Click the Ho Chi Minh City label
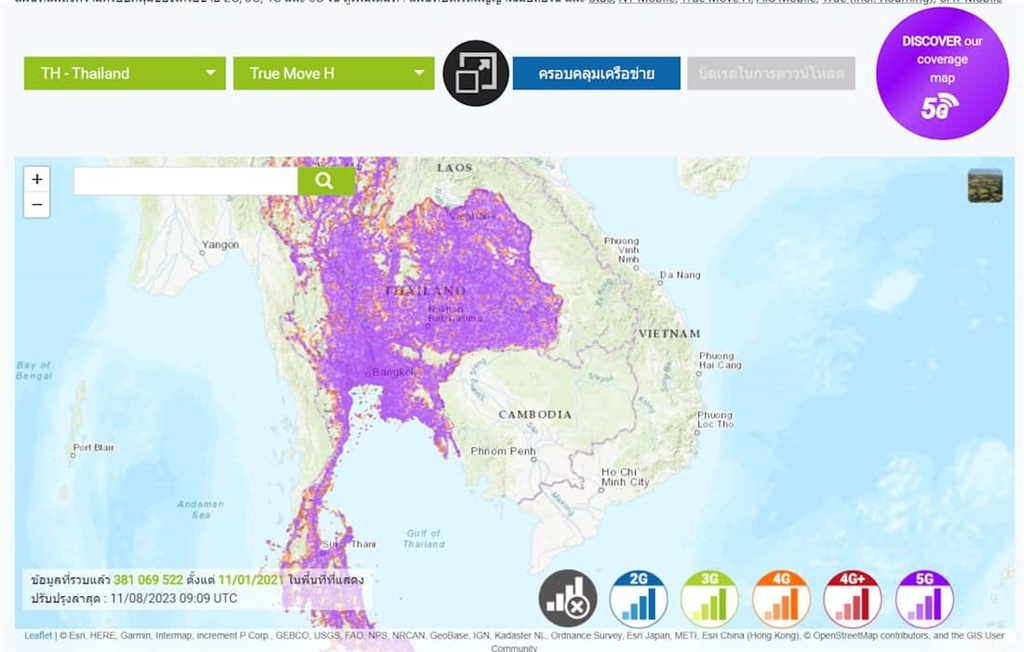This screenshot has width=1024, height=652. (x=625, y=477)
